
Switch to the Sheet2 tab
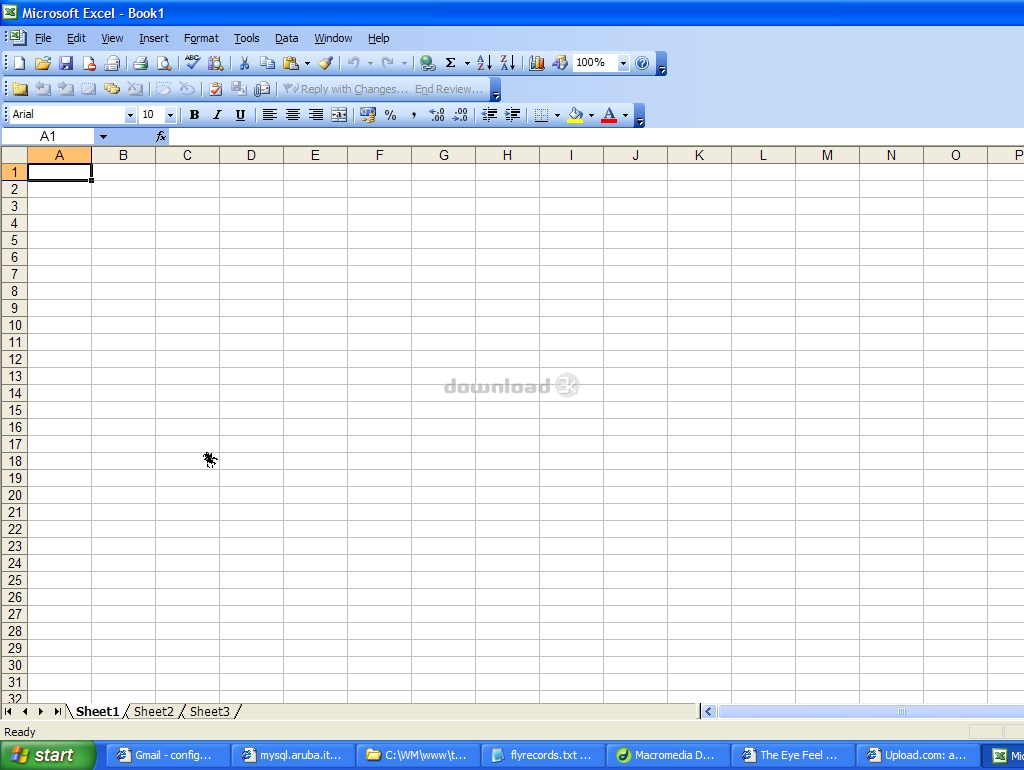click(154, 712)
